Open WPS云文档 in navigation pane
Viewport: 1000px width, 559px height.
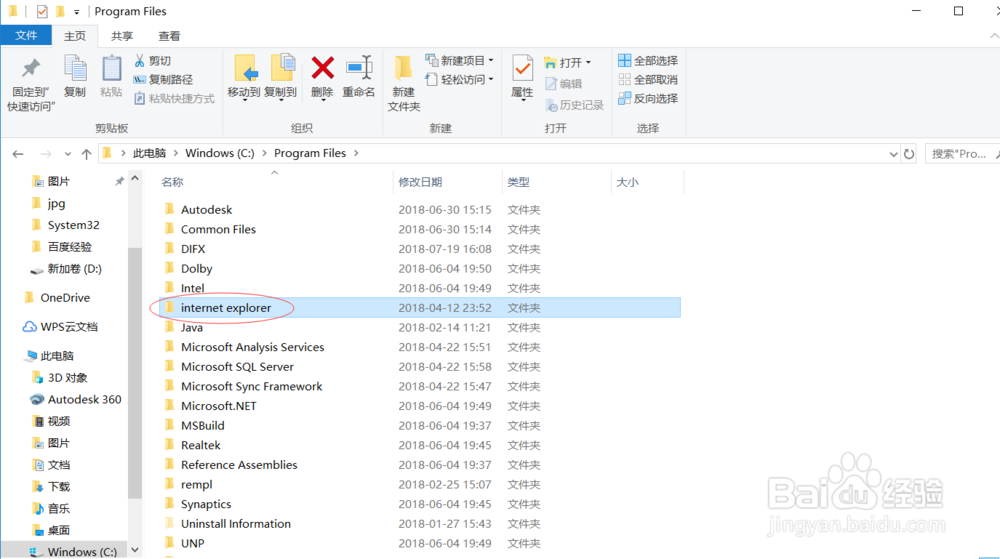[60, 327]
